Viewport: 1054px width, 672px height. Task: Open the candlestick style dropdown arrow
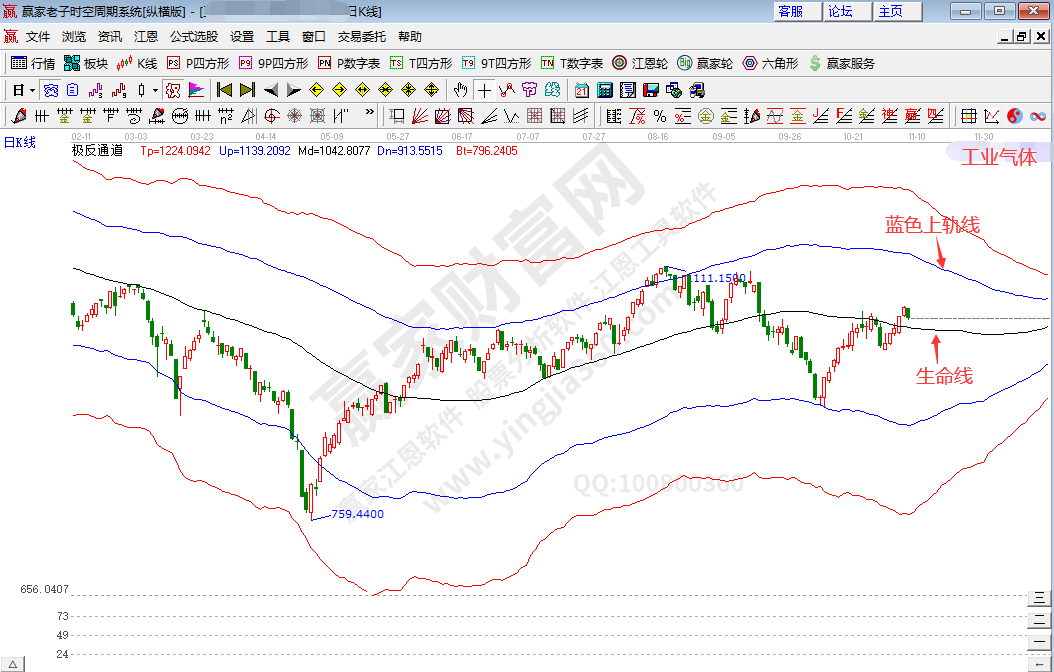(x=155, y=90)
